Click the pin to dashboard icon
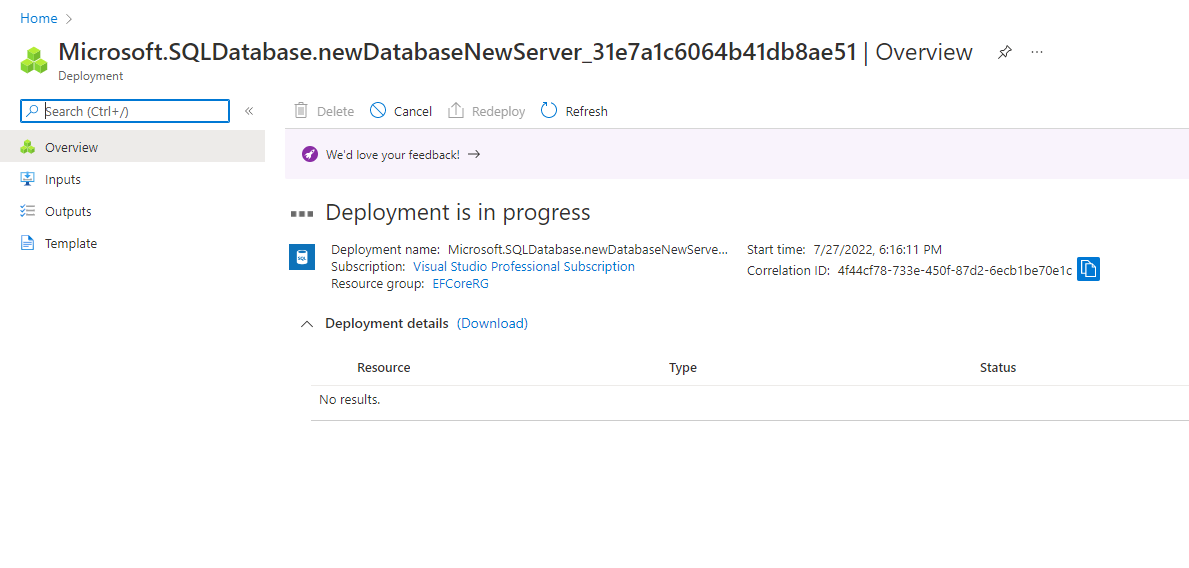 point(1005,53)
